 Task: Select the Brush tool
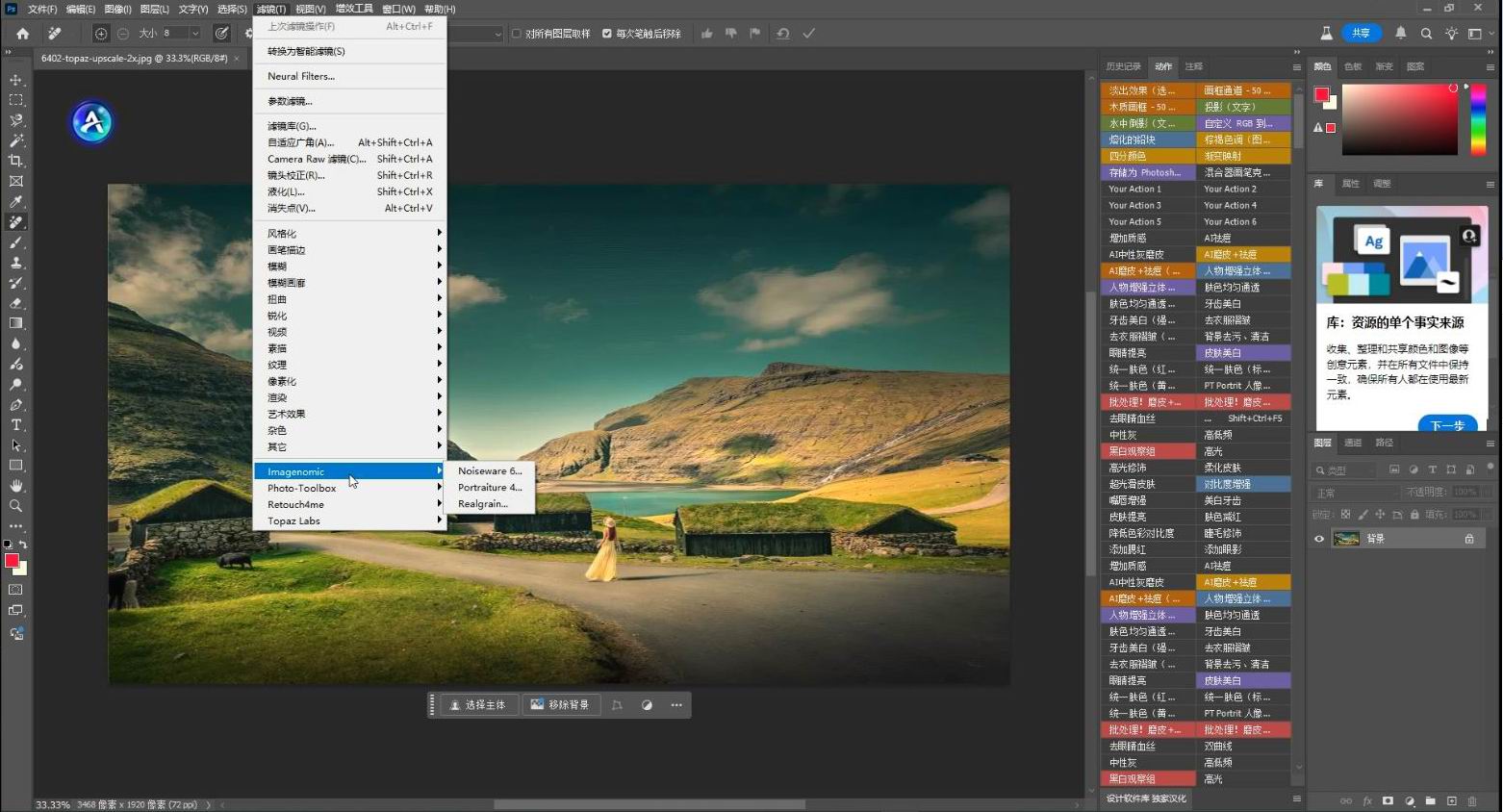pos(16,242)
